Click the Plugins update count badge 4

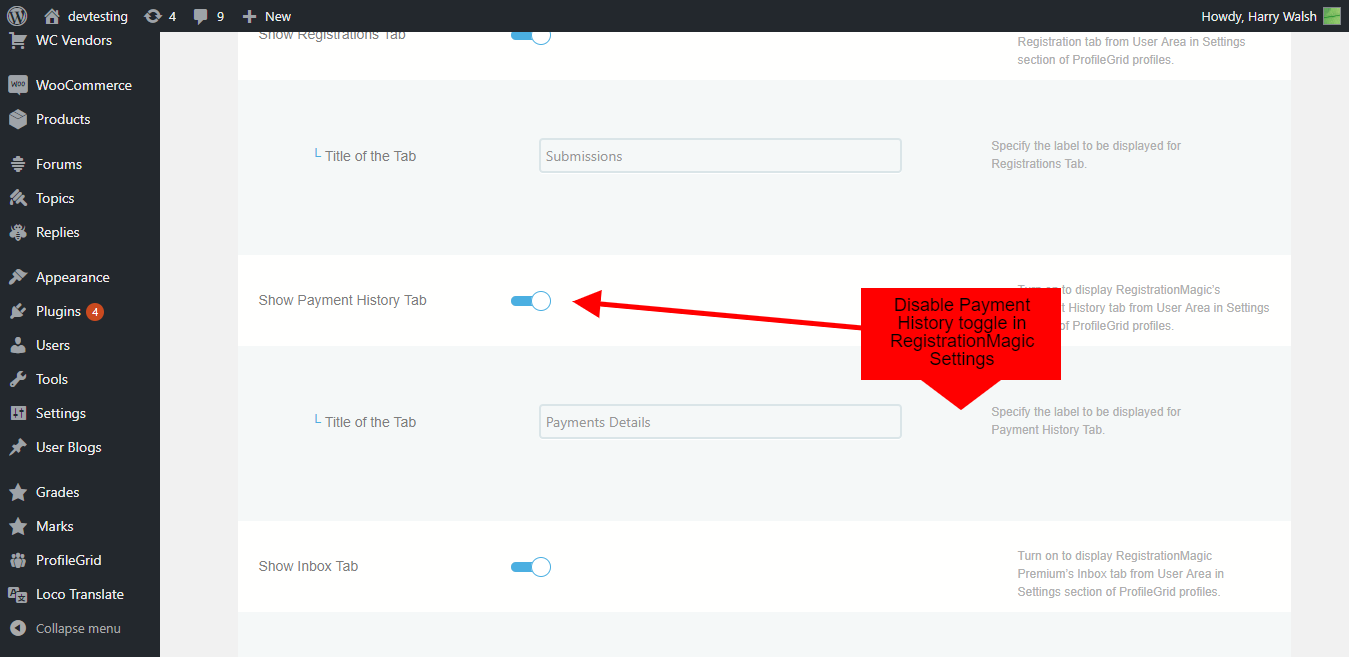(x=95, y=311)
